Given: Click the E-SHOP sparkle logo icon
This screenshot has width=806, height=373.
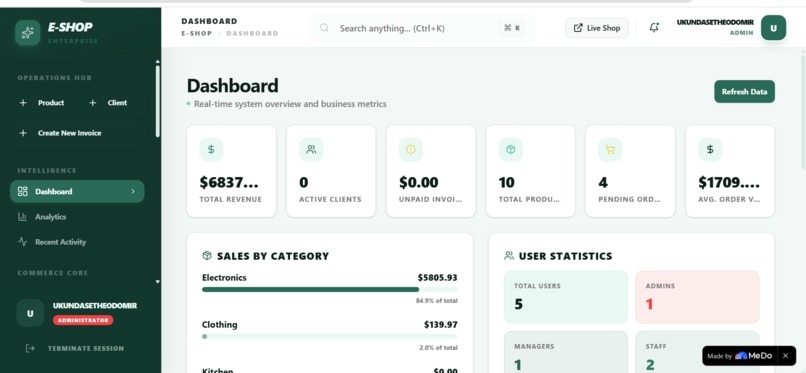Looking at the screenshot, I should click(x=28, y=33).
